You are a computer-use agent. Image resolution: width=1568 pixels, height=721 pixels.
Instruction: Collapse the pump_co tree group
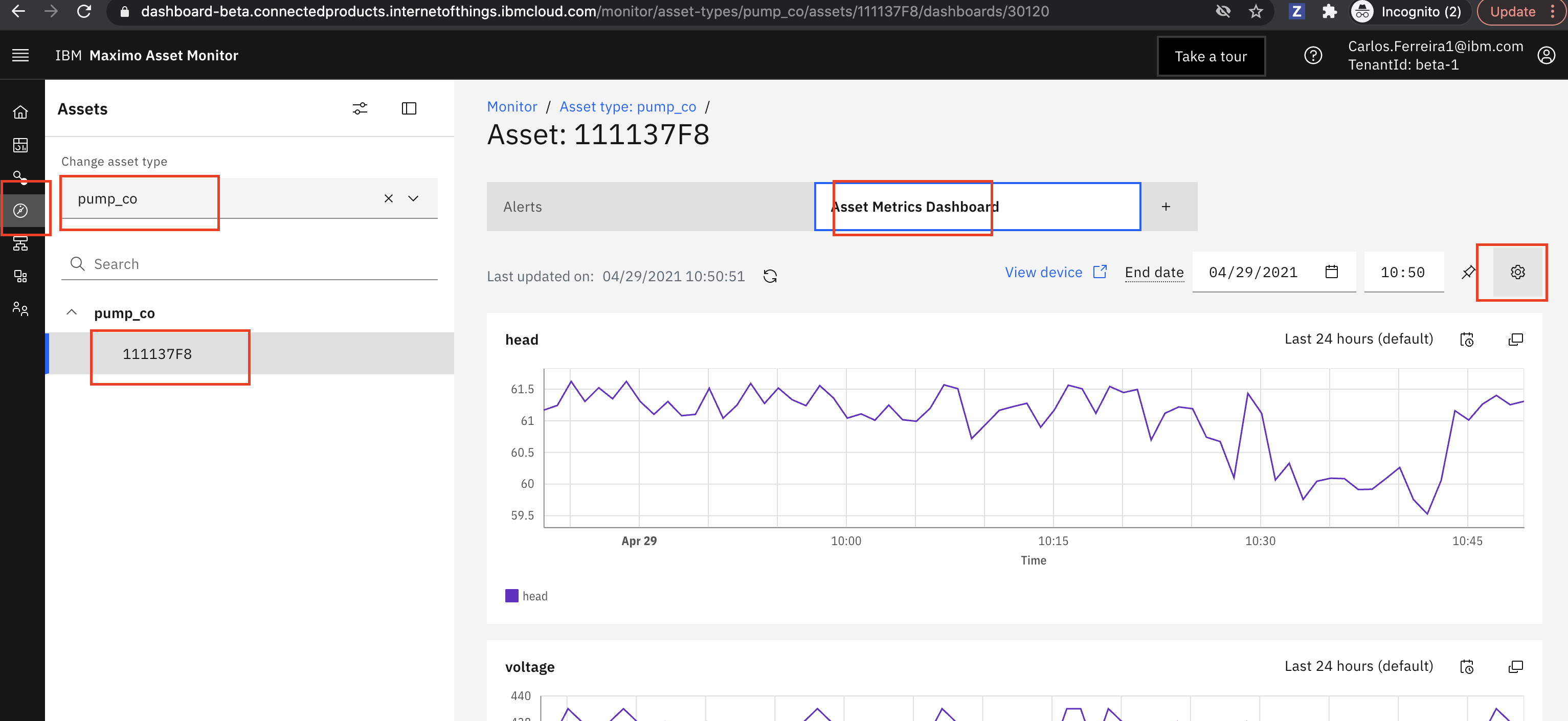[72, 313]
